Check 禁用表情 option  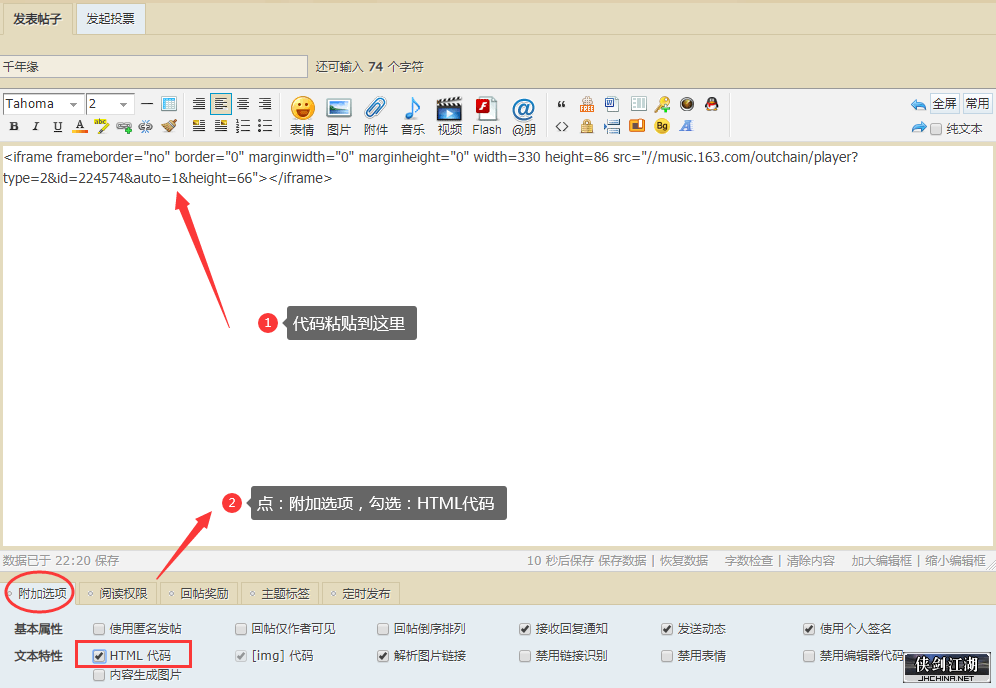click(667, 656)
